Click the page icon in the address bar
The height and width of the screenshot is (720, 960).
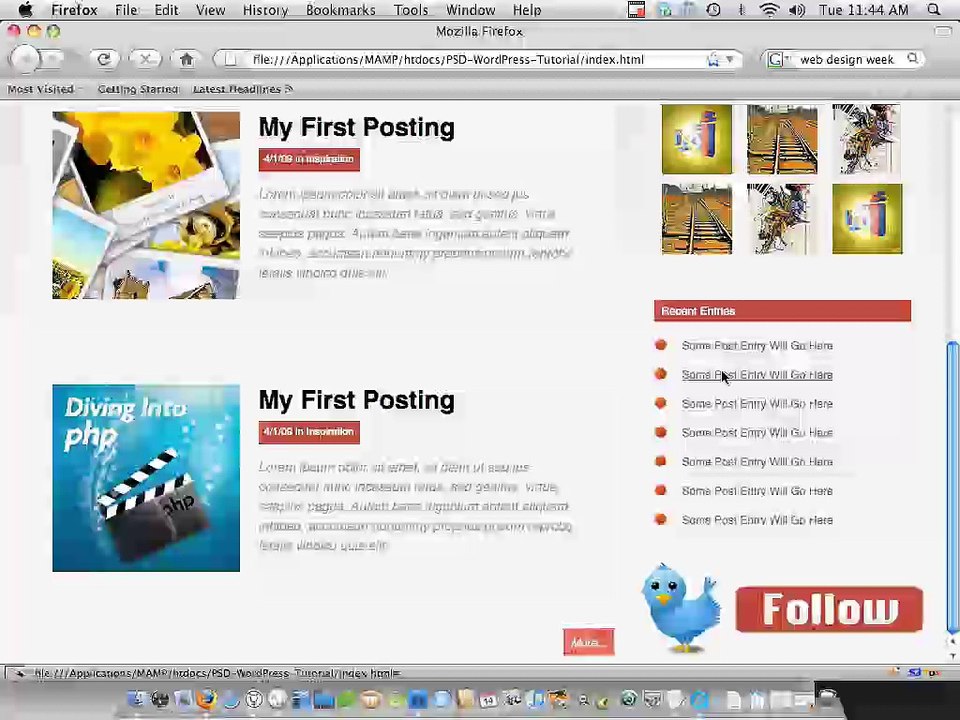[230, 59]
